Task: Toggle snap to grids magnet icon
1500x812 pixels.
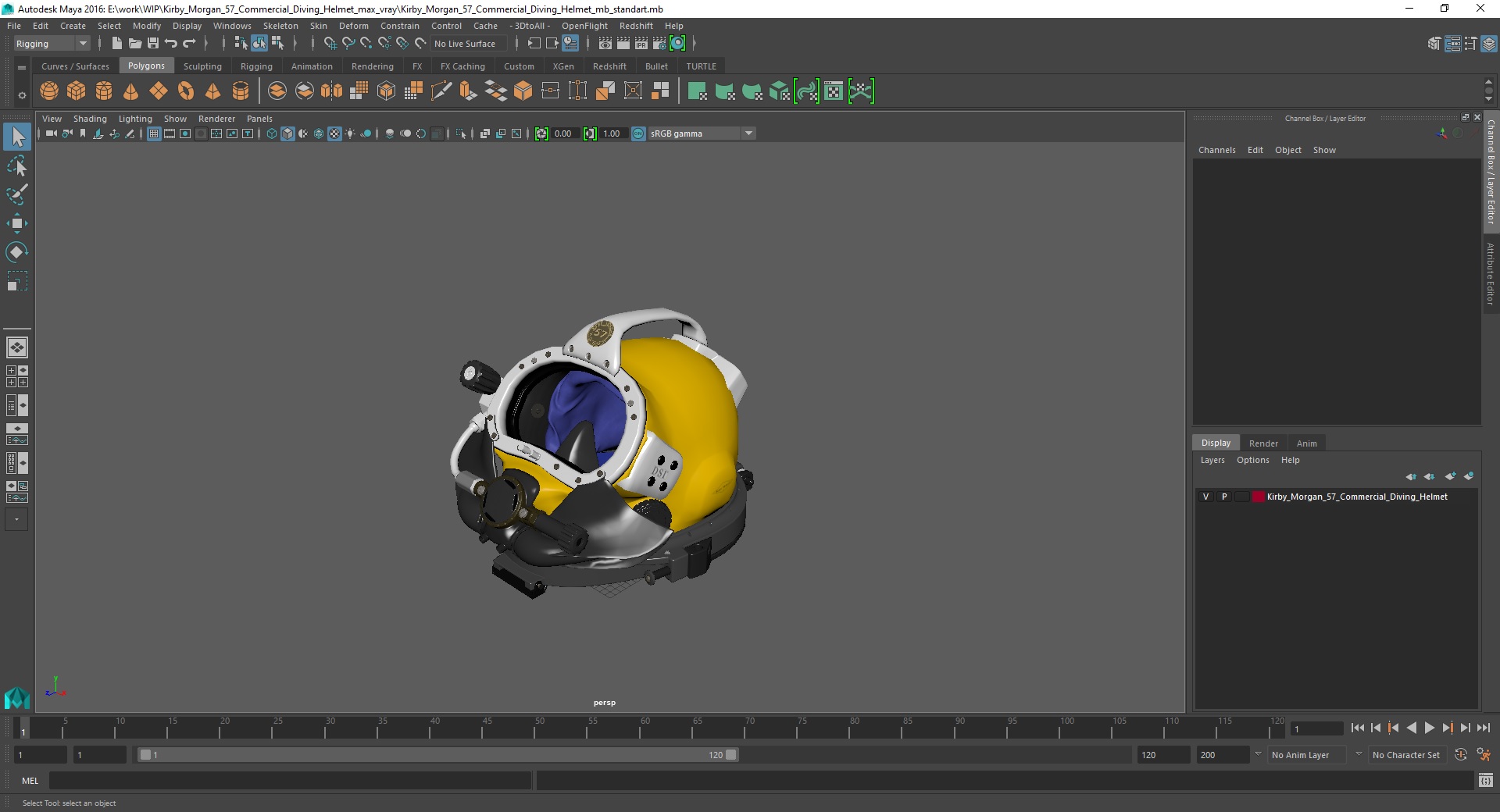Action: (330, 44)
